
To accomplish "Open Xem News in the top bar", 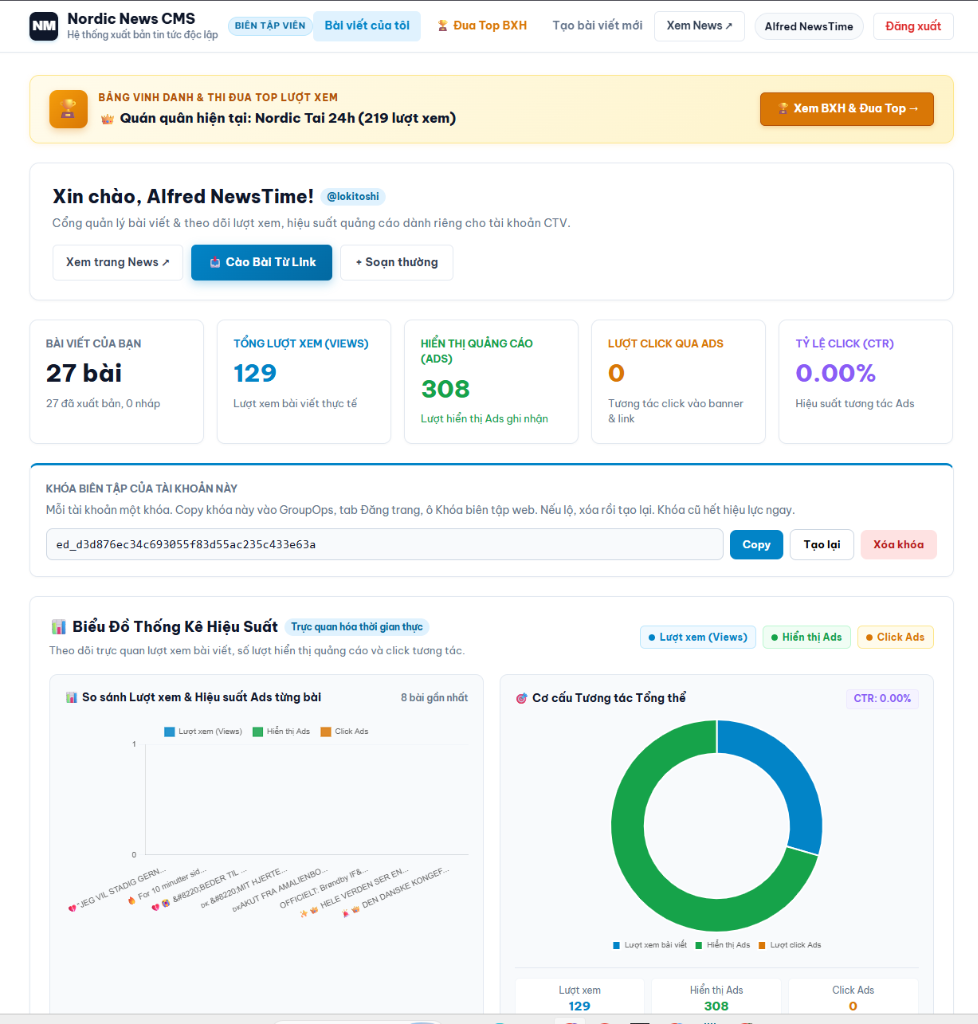I will tap(699, 26).
